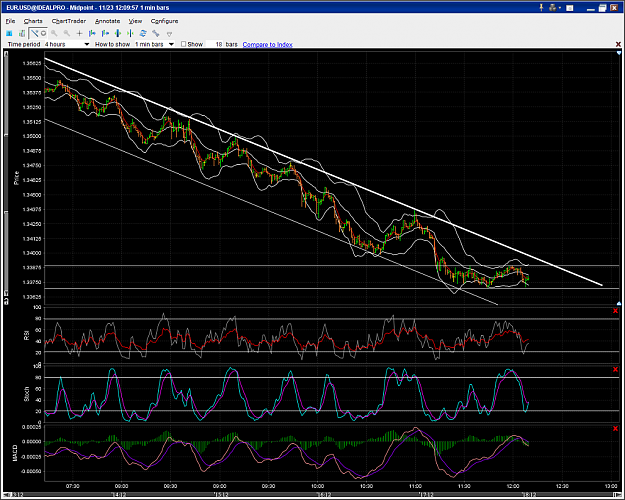
Task: Remove the MACD indicator panel
Action: (x=615, y=429)
